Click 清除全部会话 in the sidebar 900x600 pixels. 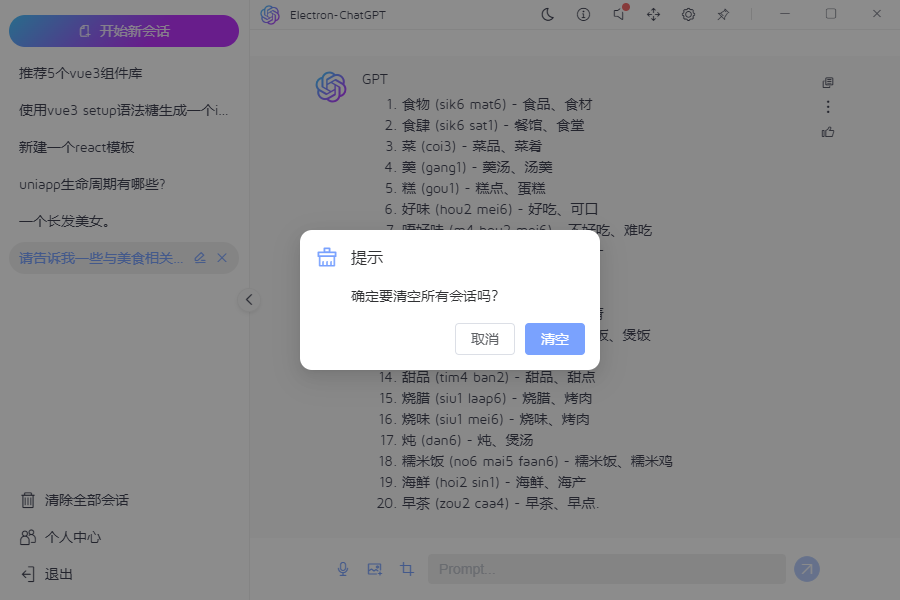coord(75,500)
